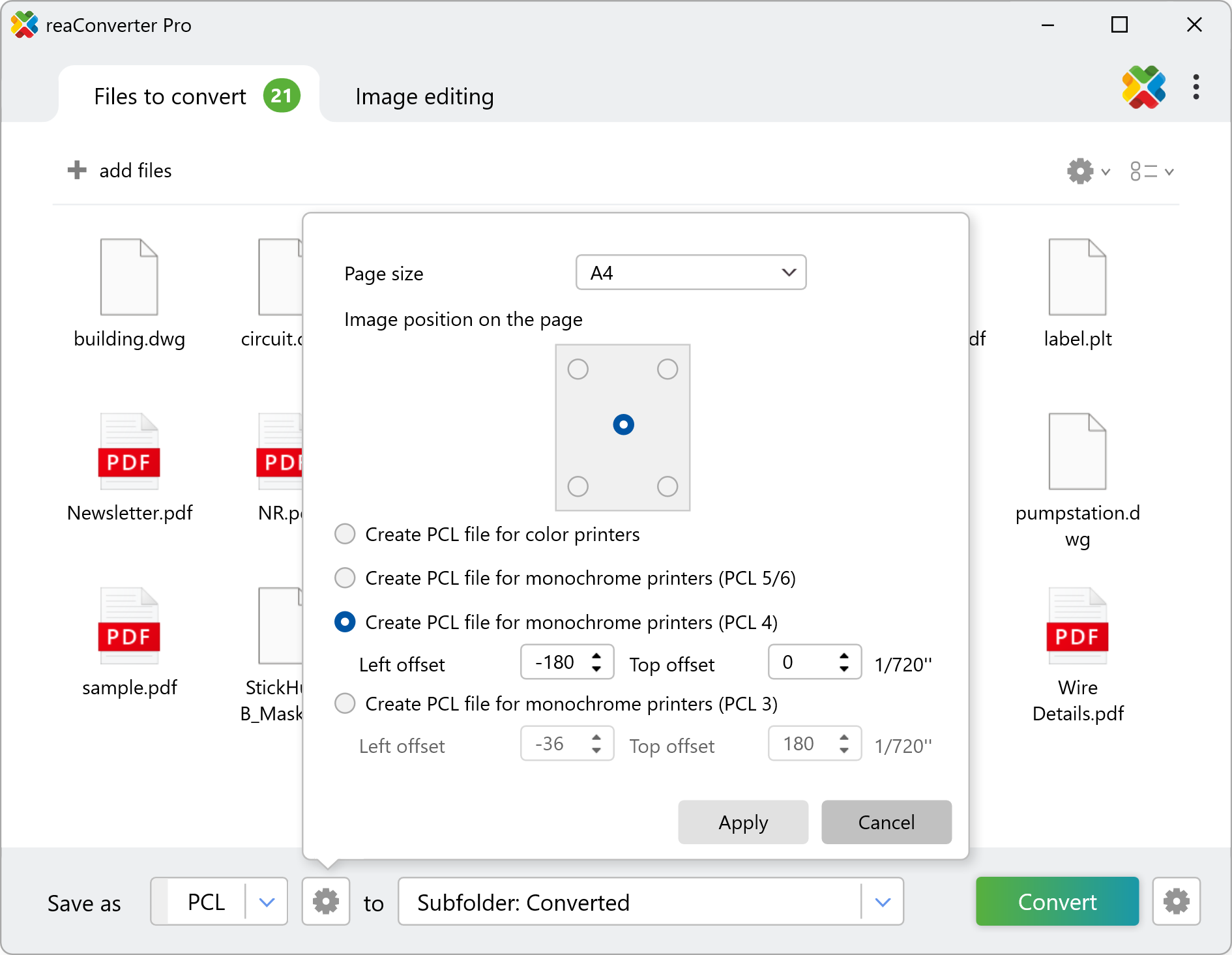Select PCL file for color printers
This screenshot has width=1232, height=955.
[345, 535]
